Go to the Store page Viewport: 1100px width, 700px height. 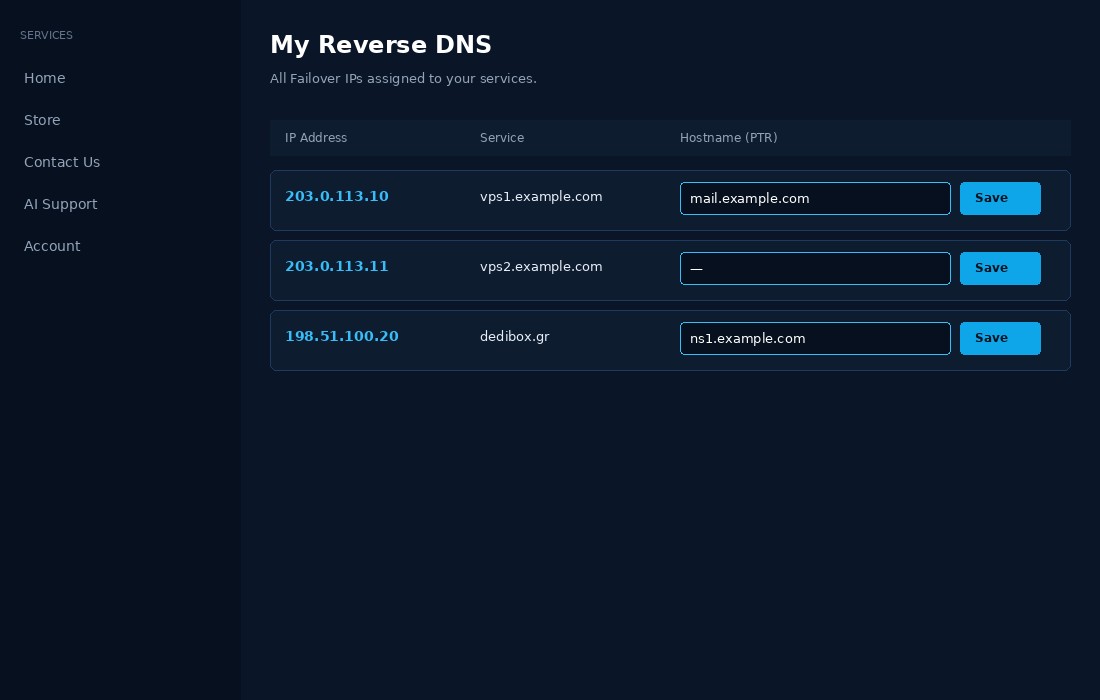[42, 120]
